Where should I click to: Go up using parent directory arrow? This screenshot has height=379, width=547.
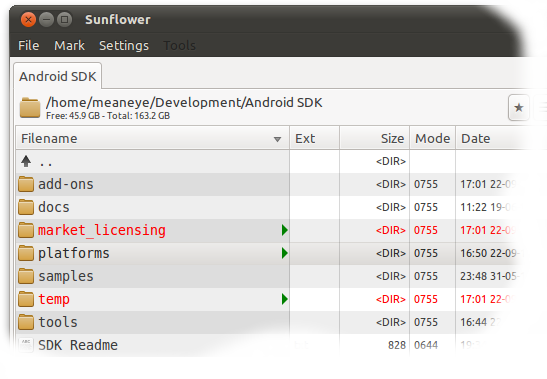tap(26, 162)
